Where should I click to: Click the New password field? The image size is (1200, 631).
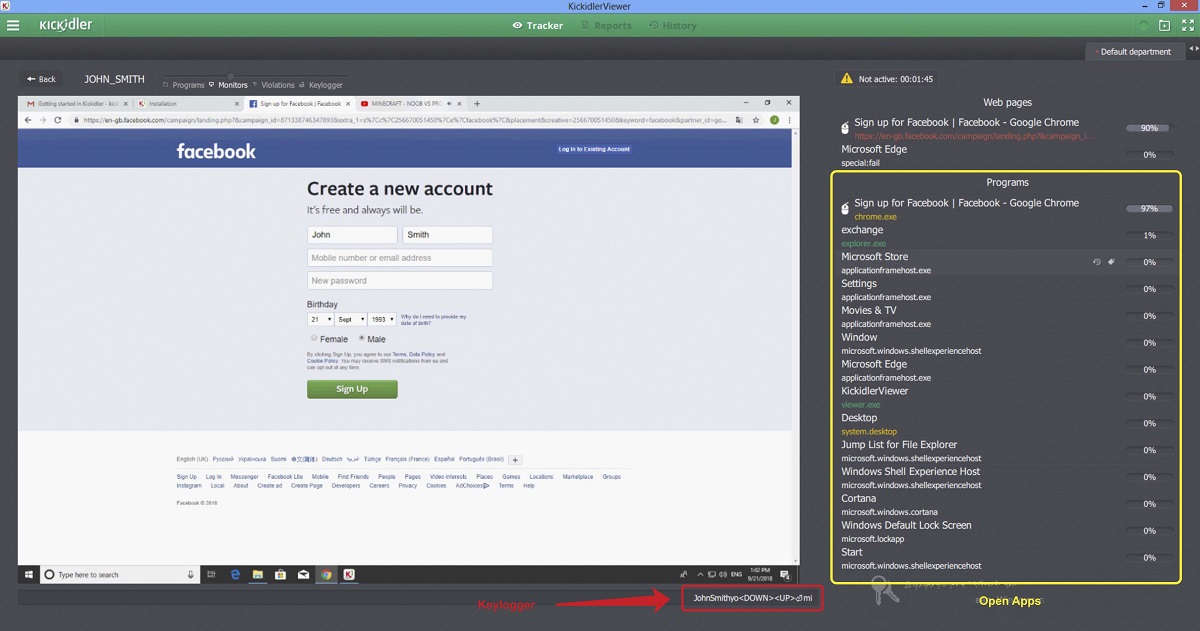pyautogui.click(x=400, y=281)
